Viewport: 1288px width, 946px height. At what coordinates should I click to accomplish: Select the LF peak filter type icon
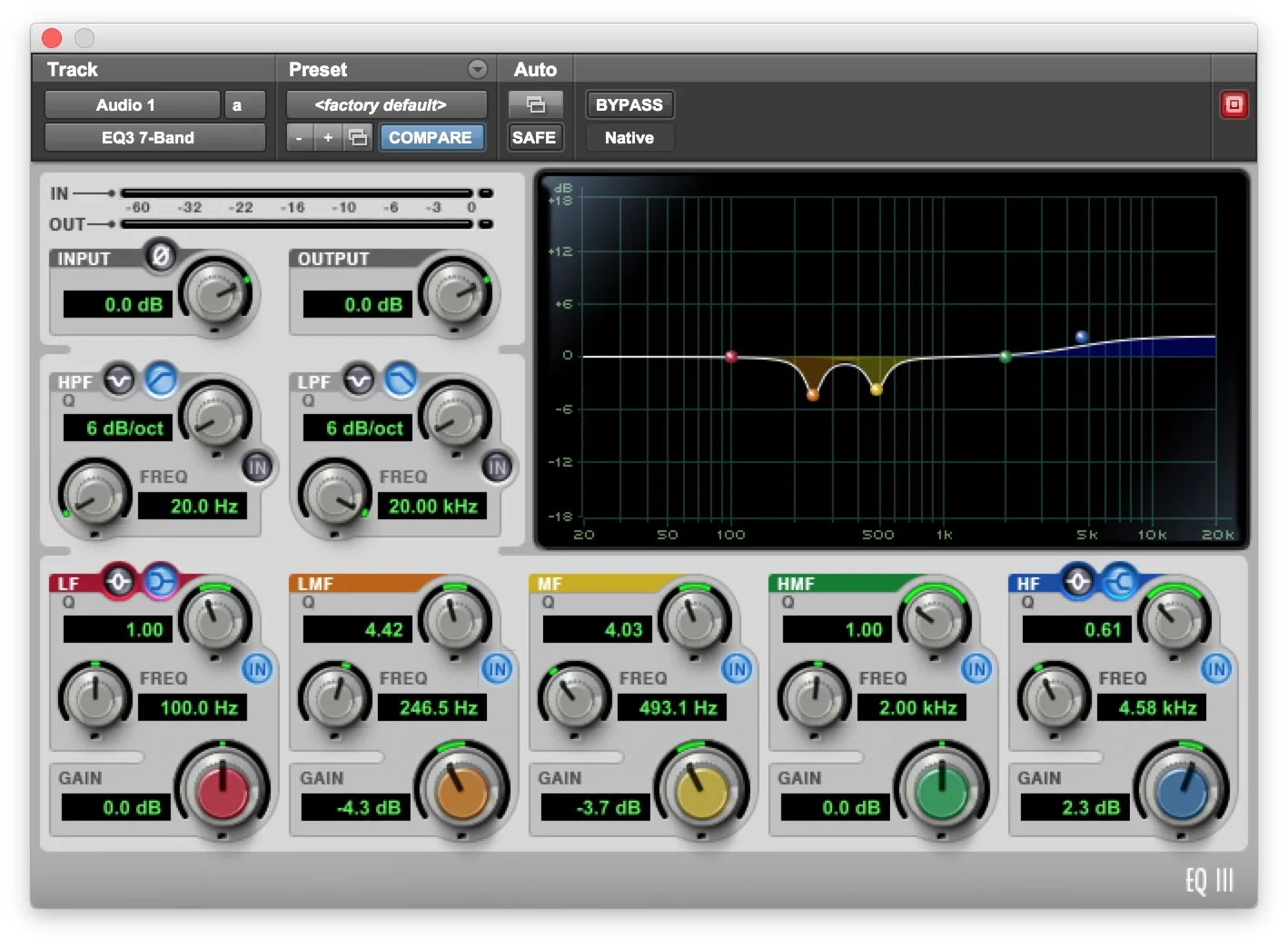click(x=119, y=581)
